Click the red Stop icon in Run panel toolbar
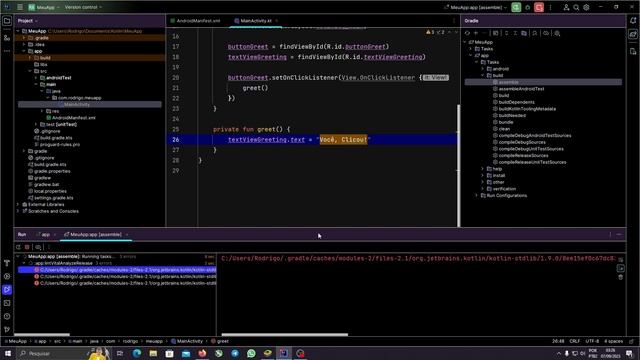The width and height of the screenshot is (640, 360). pyautogui.click(x=27, y=247)
